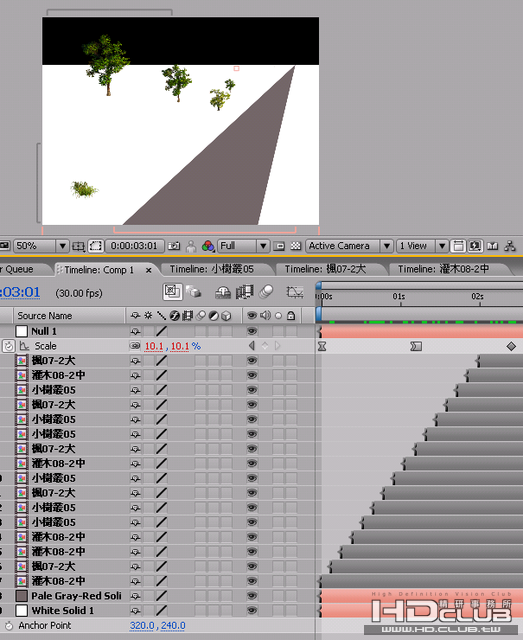
Task: Click the Show Channel RGB color icon
Action: click(x=208, y=246)
